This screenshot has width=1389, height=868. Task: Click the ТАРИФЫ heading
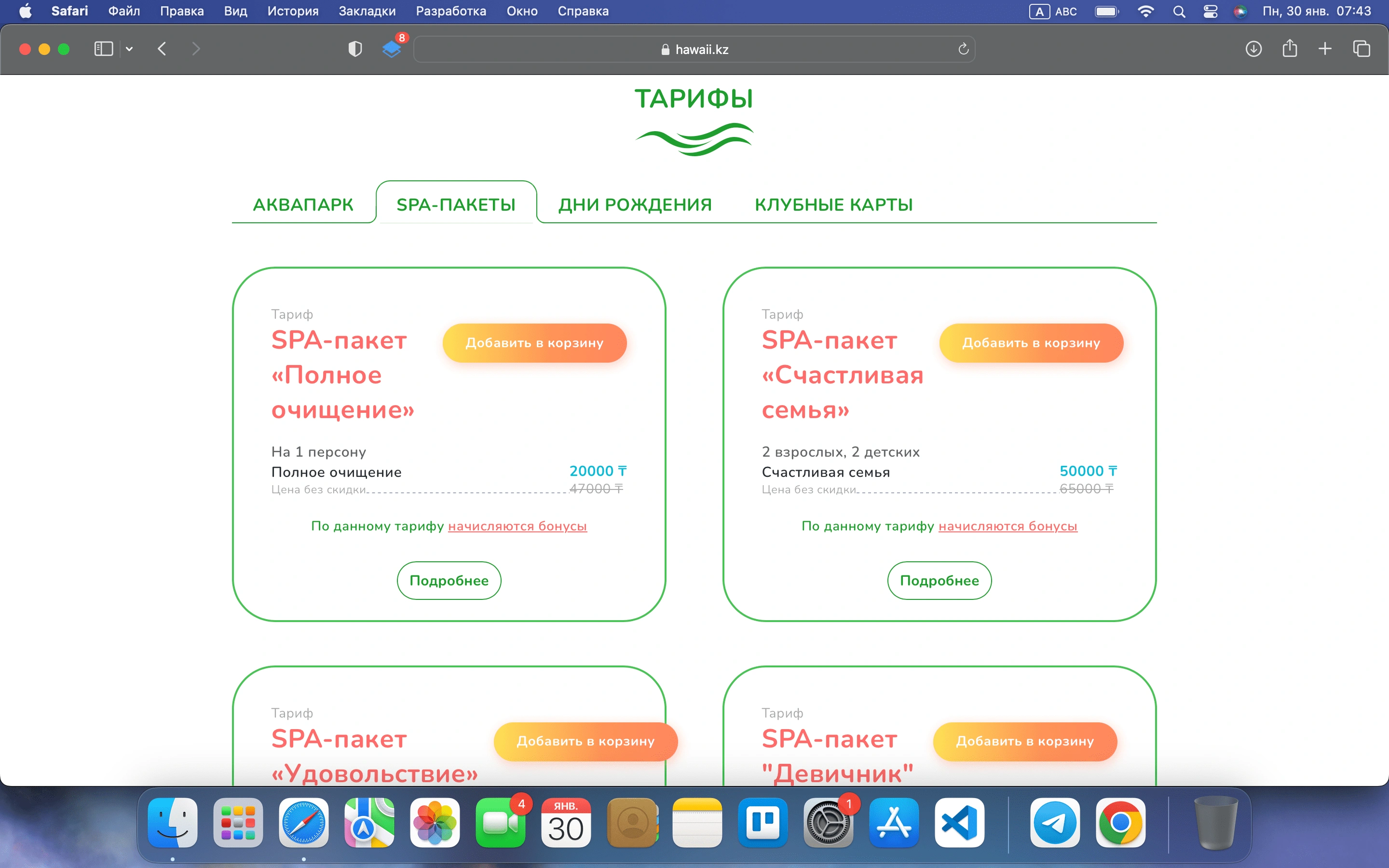pos(694,99)
